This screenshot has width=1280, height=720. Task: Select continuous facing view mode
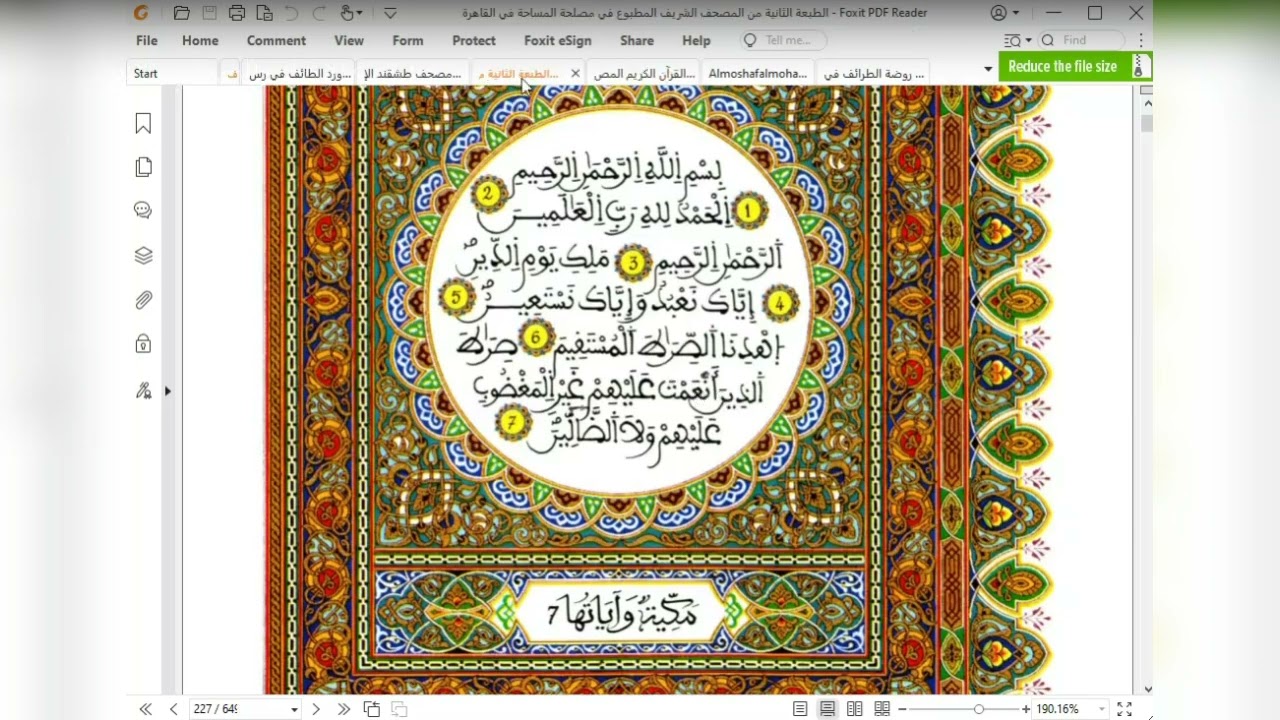pyautogui.click(x=882, y=709)
